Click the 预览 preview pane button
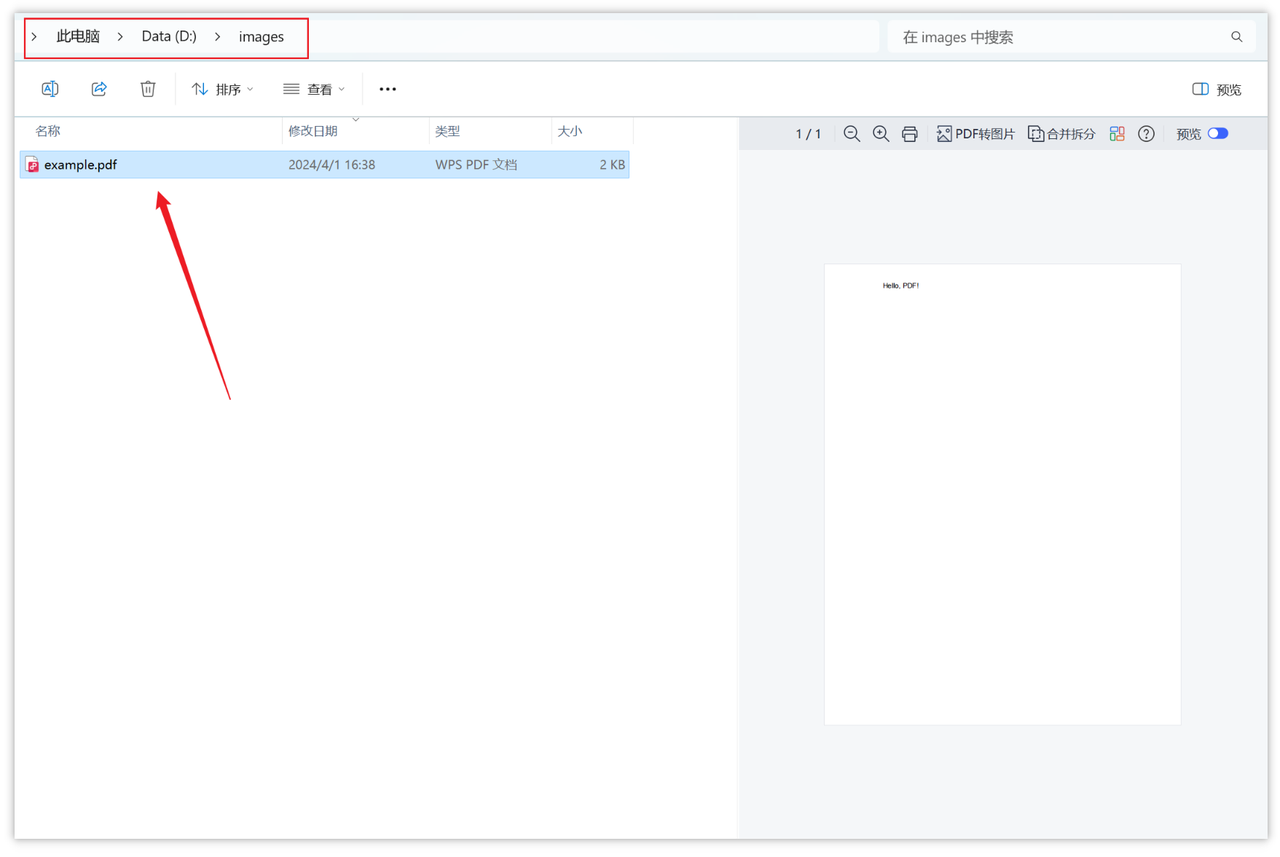 coord(1217,89)
